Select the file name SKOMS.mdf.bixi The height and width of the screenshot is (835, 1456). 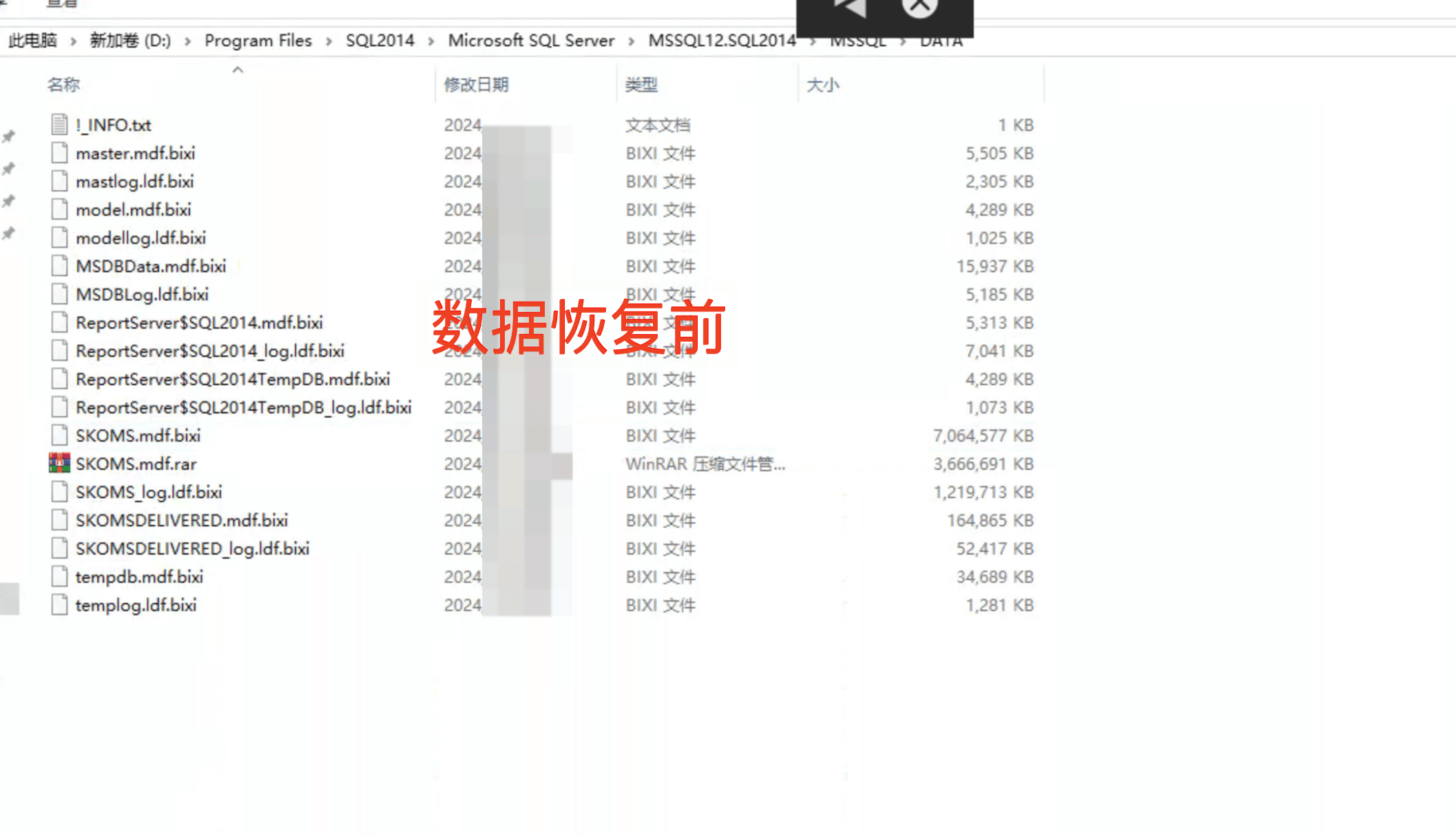pyautogui.click(x=138, y=435)
